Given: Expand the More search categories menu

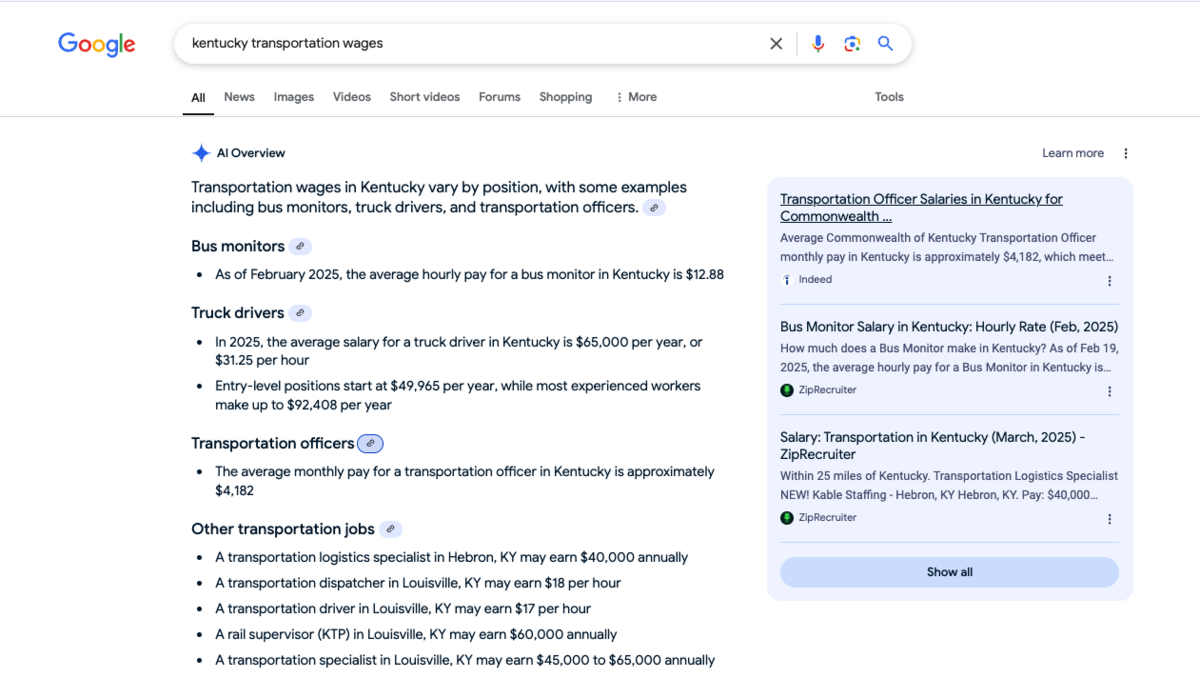Looking at the screenshot, I should (636, 96).
